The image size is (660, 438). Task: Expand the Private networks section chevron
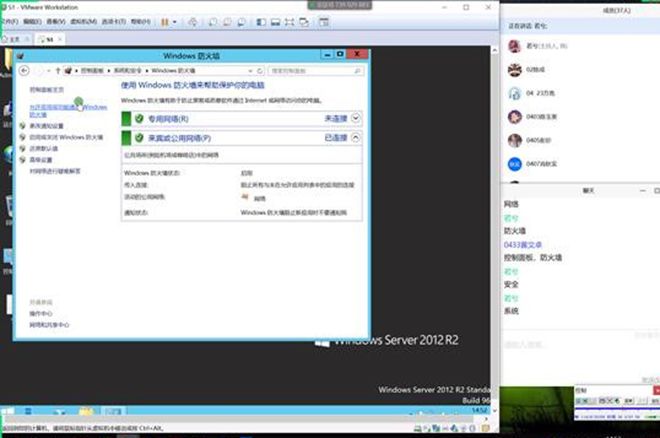(356, 118)
